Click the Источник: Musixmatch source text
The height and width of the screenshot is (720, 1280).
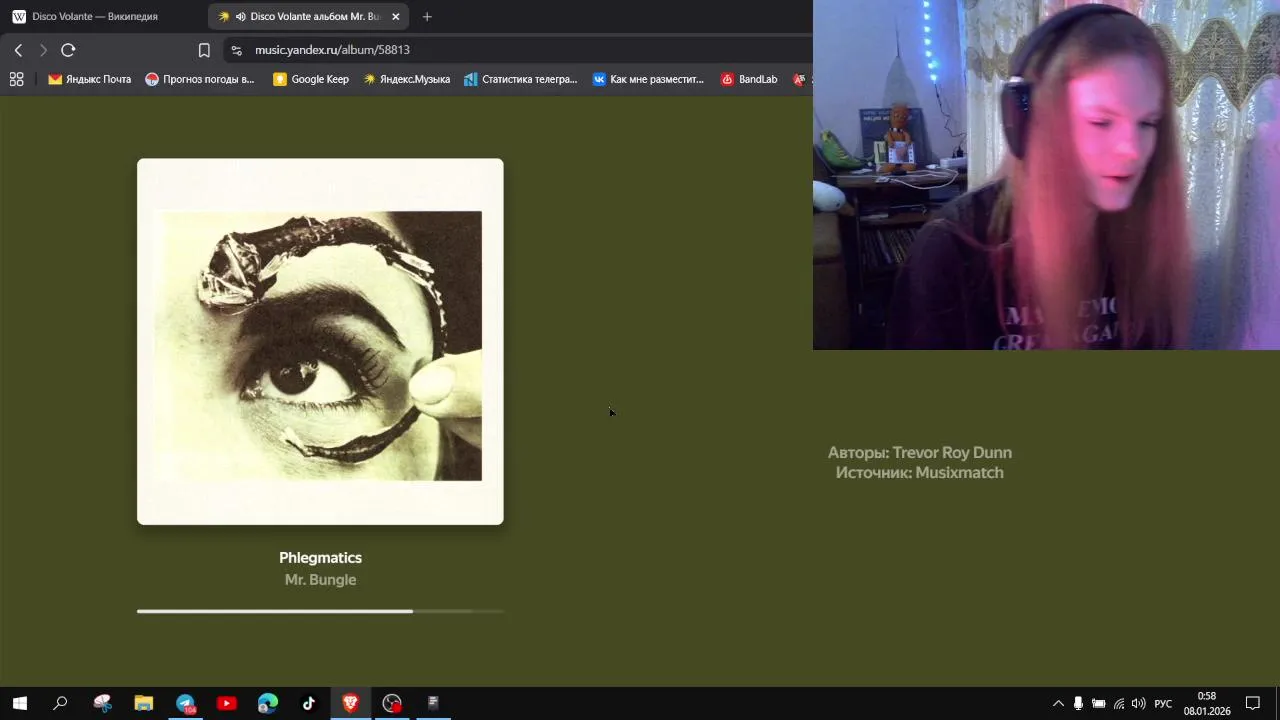pos(919,472)
